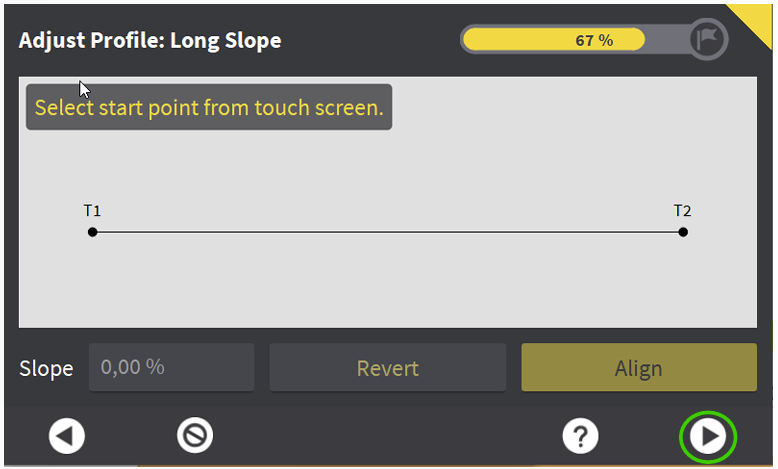Click the 'Select start point' hint message
The height and width of the screenshot is (469, 778).
[209, 108]
